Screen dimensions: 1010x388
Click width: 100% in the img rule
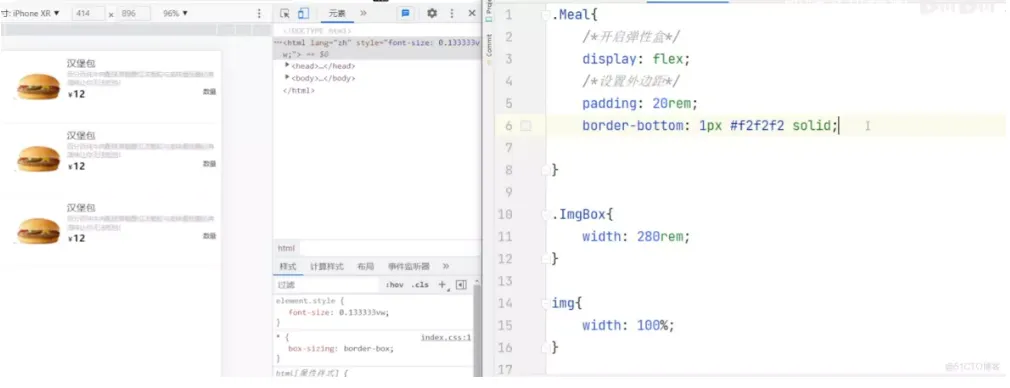(628, 325)
